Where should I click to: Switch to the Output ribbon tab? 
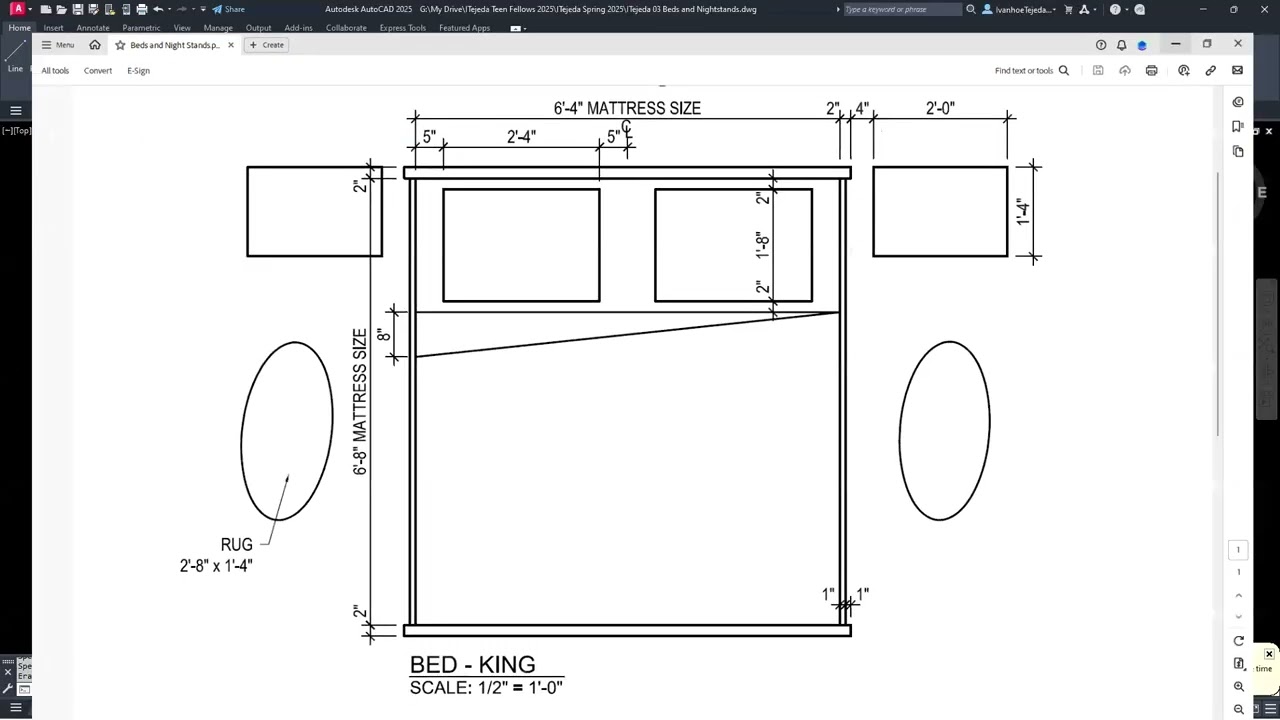click(258, 28)
